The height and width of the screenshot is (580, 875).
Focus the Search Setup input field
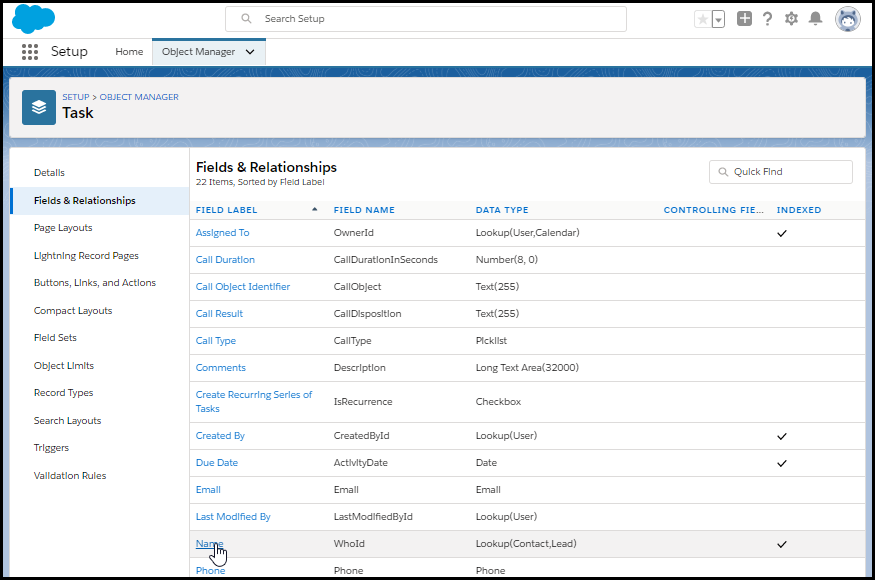coord(426,19)
